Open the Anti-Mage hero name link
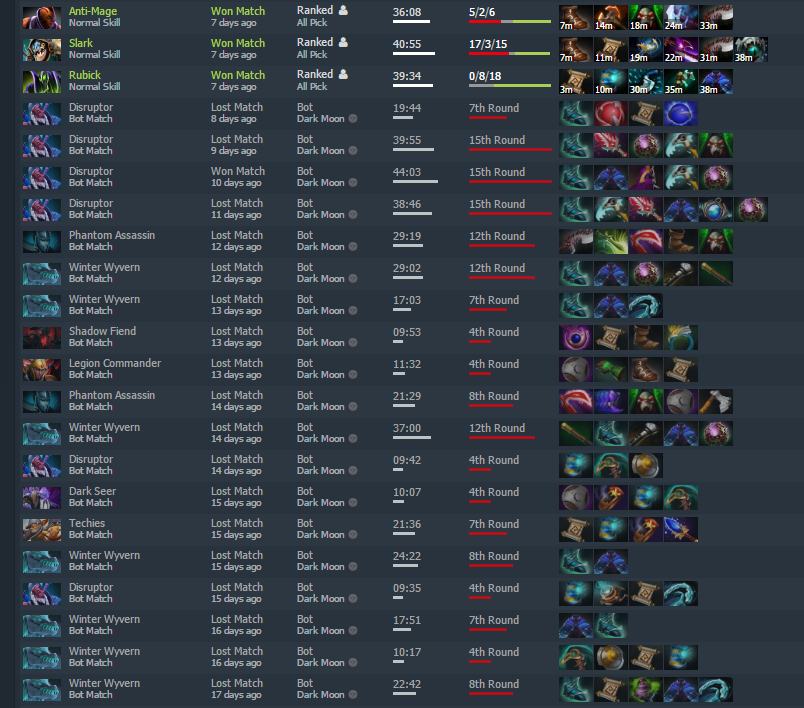This screenshot has height=708, width=804. tap(93, 11)
